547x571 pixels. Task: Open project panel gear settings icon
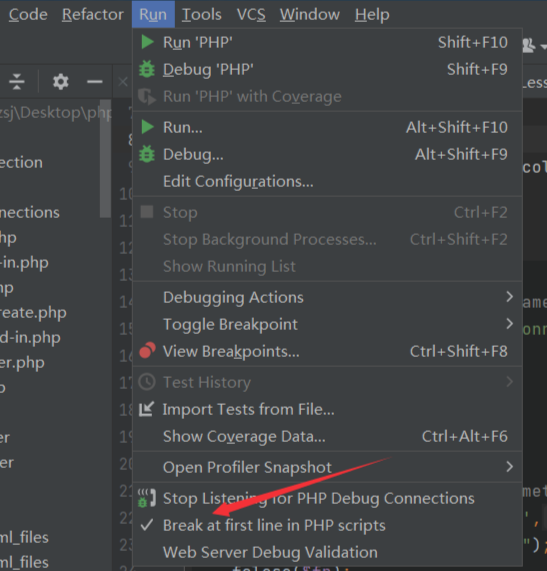coord(60,82)
